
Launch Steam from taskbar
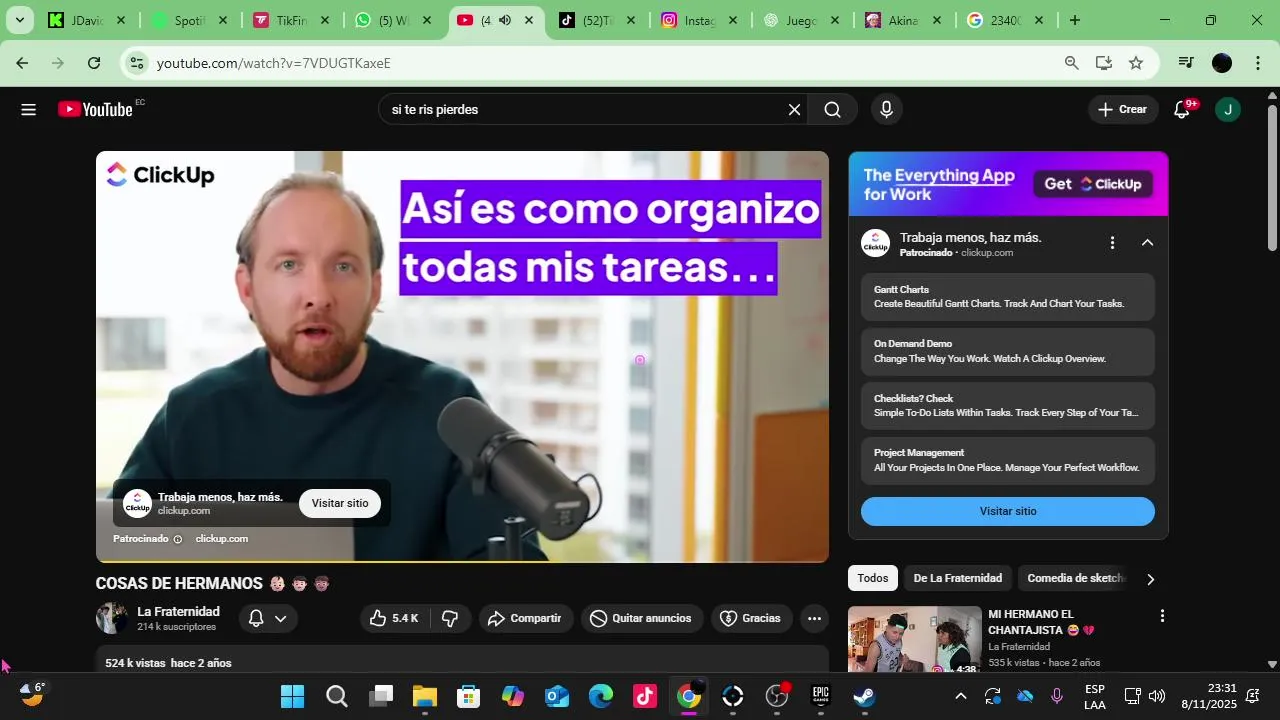point(865,697)
